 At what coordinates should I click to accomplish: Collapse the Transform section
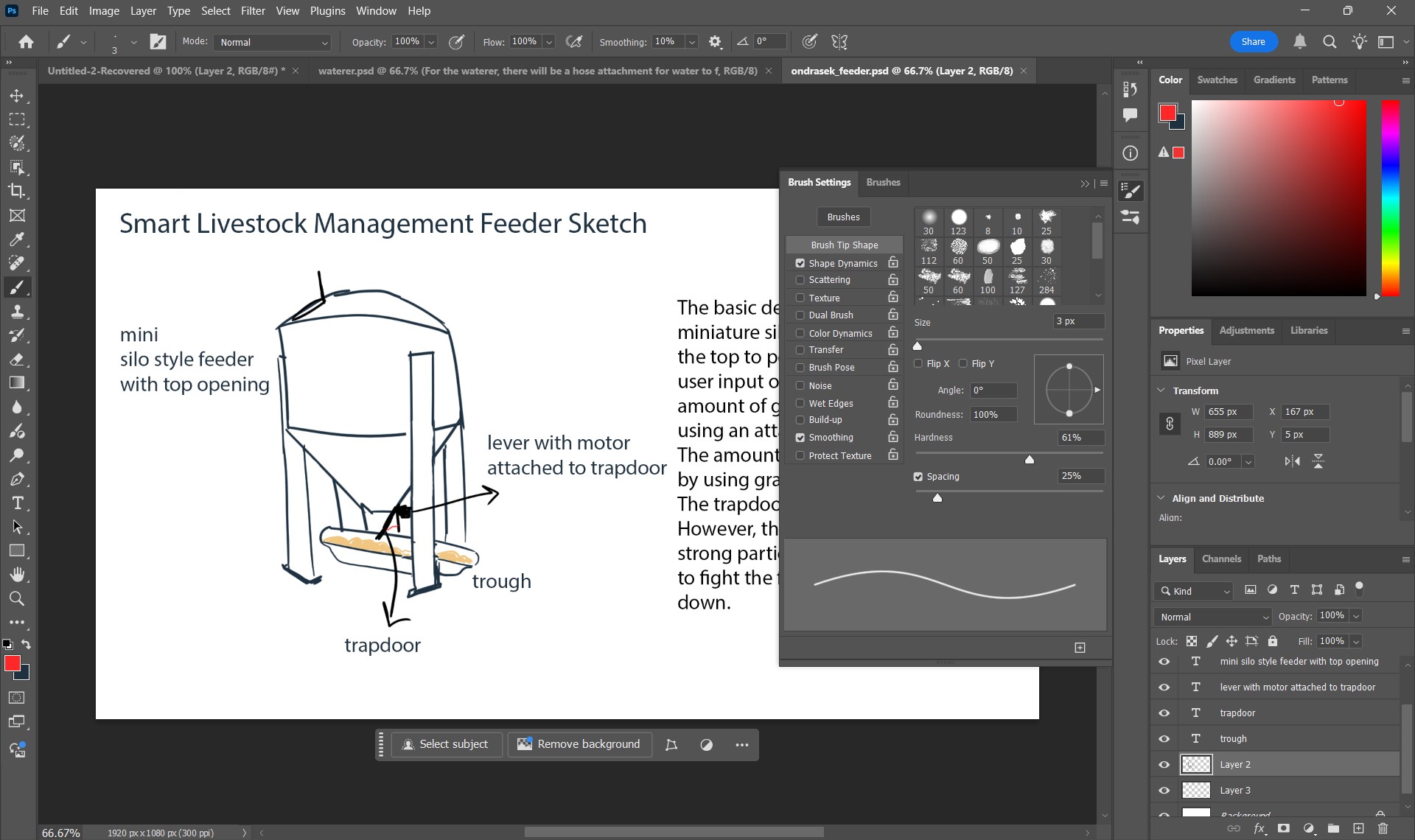[1161, 391]
